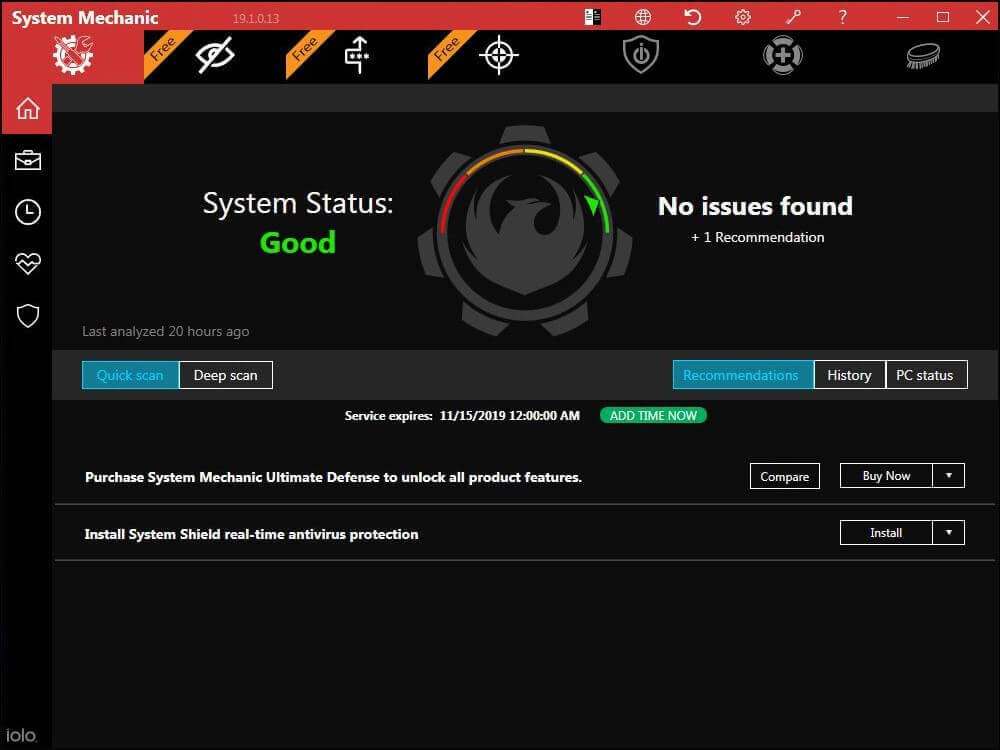Switch to the History tab
This screenshot has height=750, width=1000.
click(x=849, y=375)
